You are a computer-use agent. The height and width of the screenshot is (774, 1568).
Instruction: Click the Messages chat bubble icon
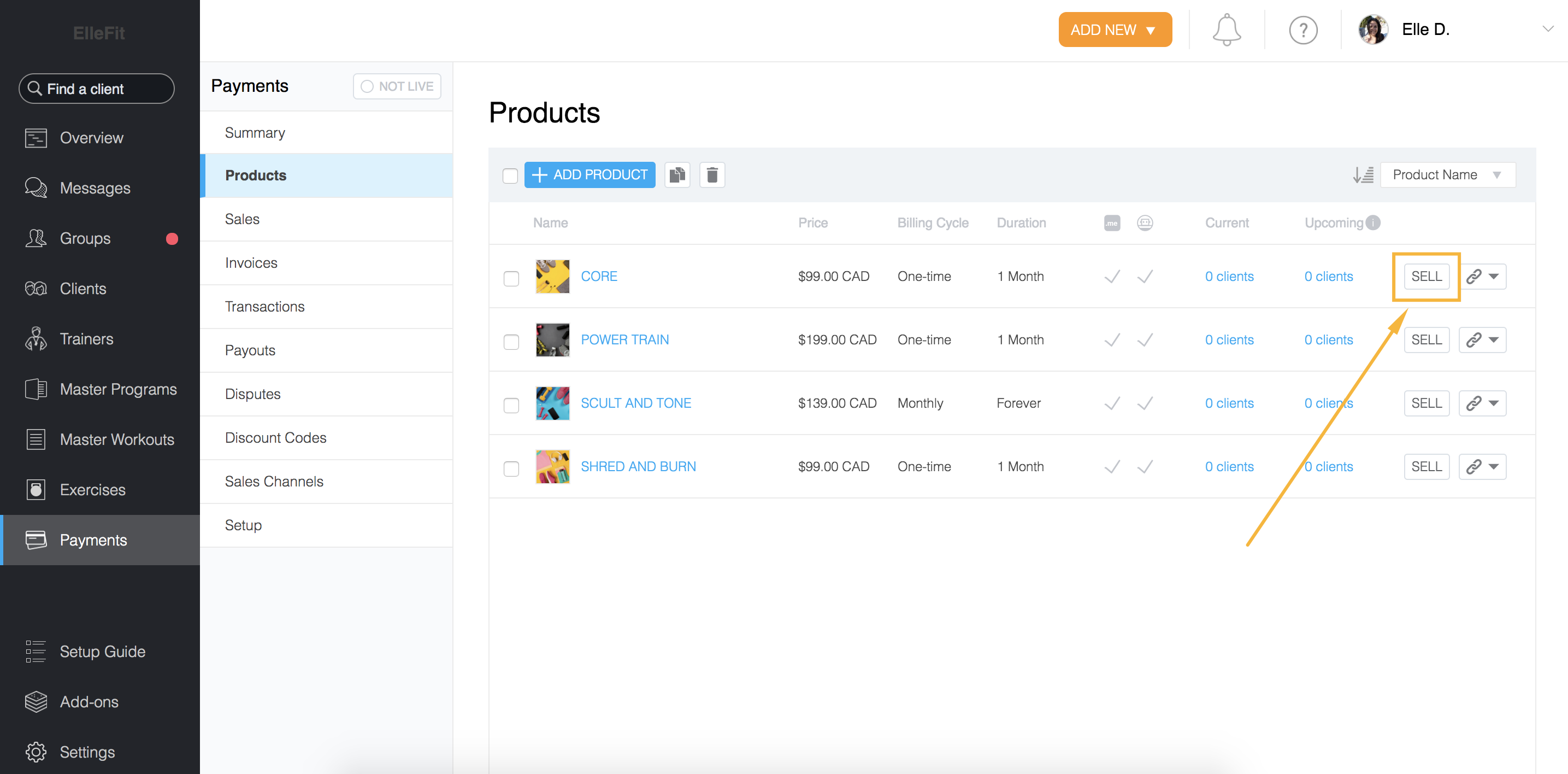pyautogui.click(x=36, y=187)
